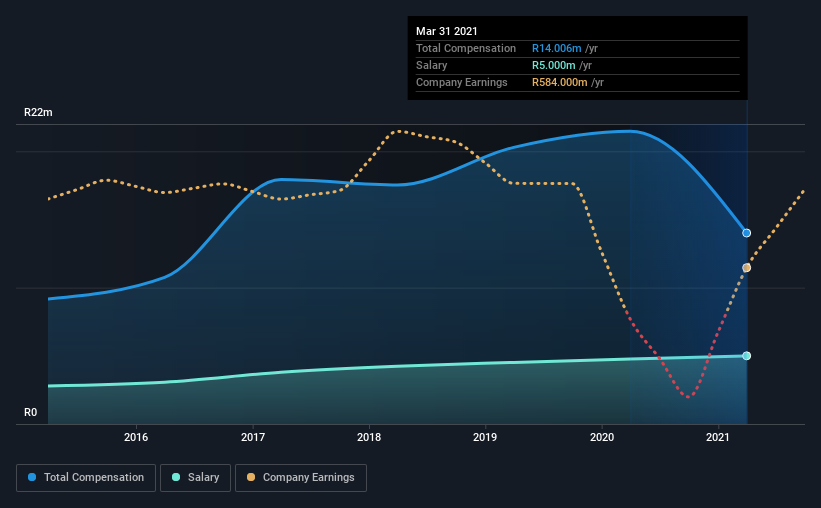Image resolution: width=821 pixels, height=508 pixels.
Task: Toggle the Total Compensation legend button
Action: click(x=86, y=478)
